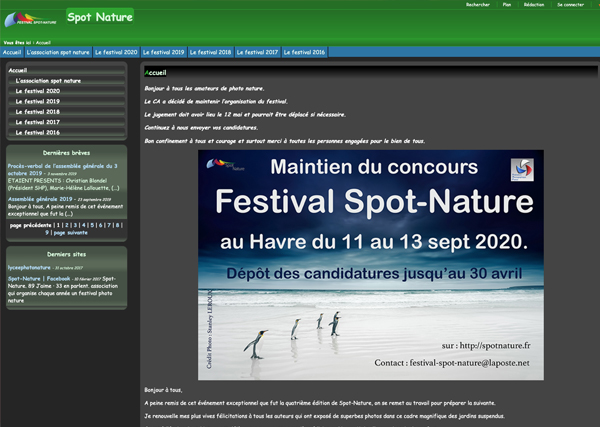Open the Spot Nature site title
600x427 pixels.
pyautogui.click(x=100, y=17)
